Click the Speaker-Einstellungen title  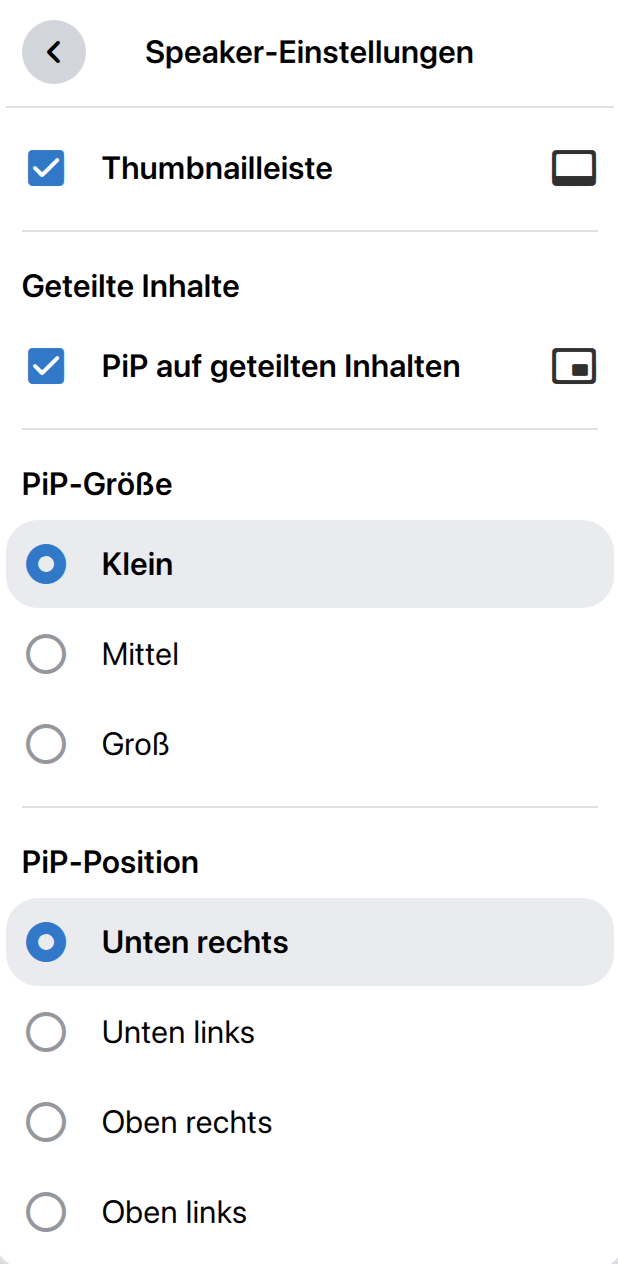pos(309,52)
